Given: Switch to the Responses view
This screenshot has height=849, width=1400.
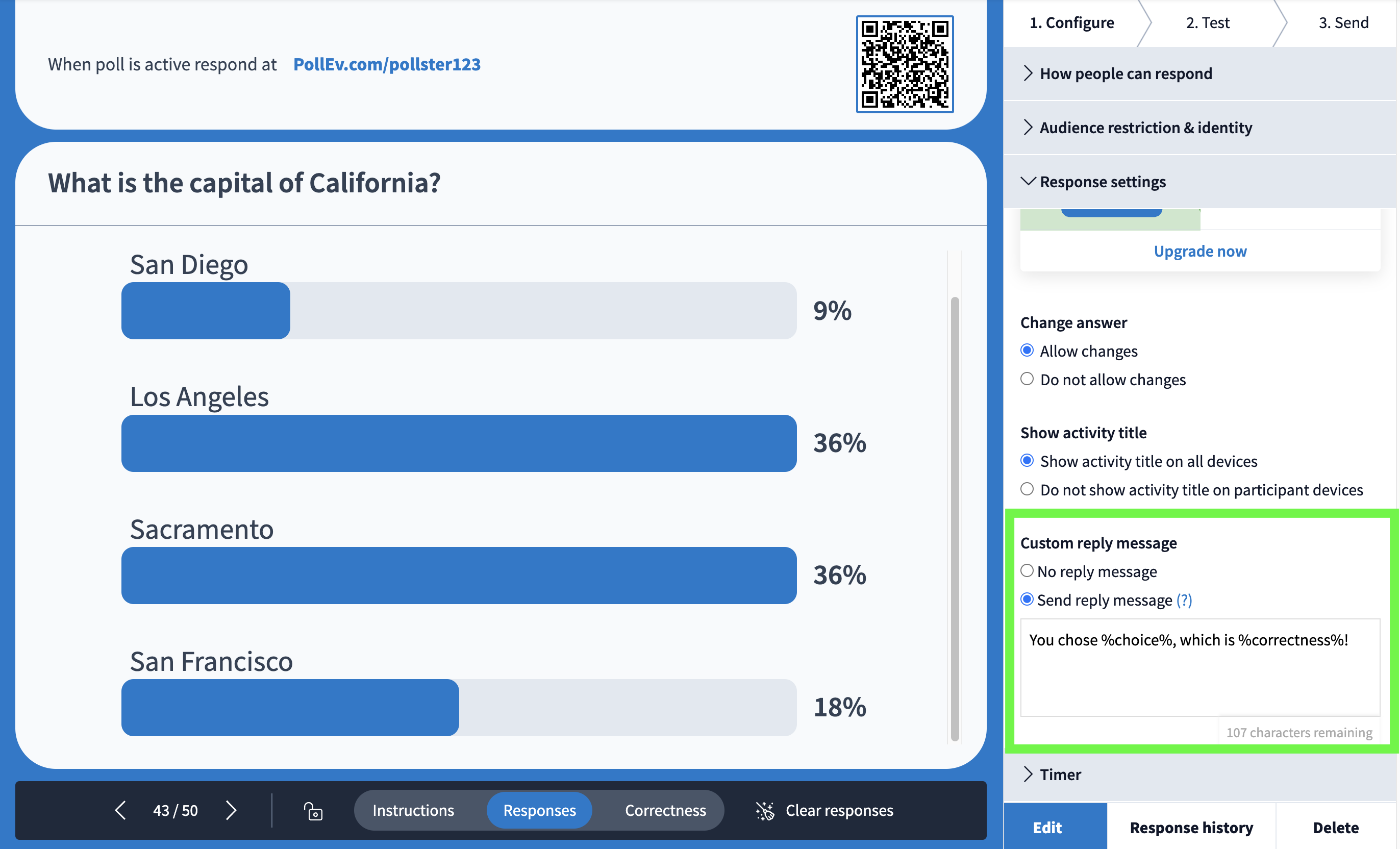Looking at the screenshot, I should [x=539, y=810].
